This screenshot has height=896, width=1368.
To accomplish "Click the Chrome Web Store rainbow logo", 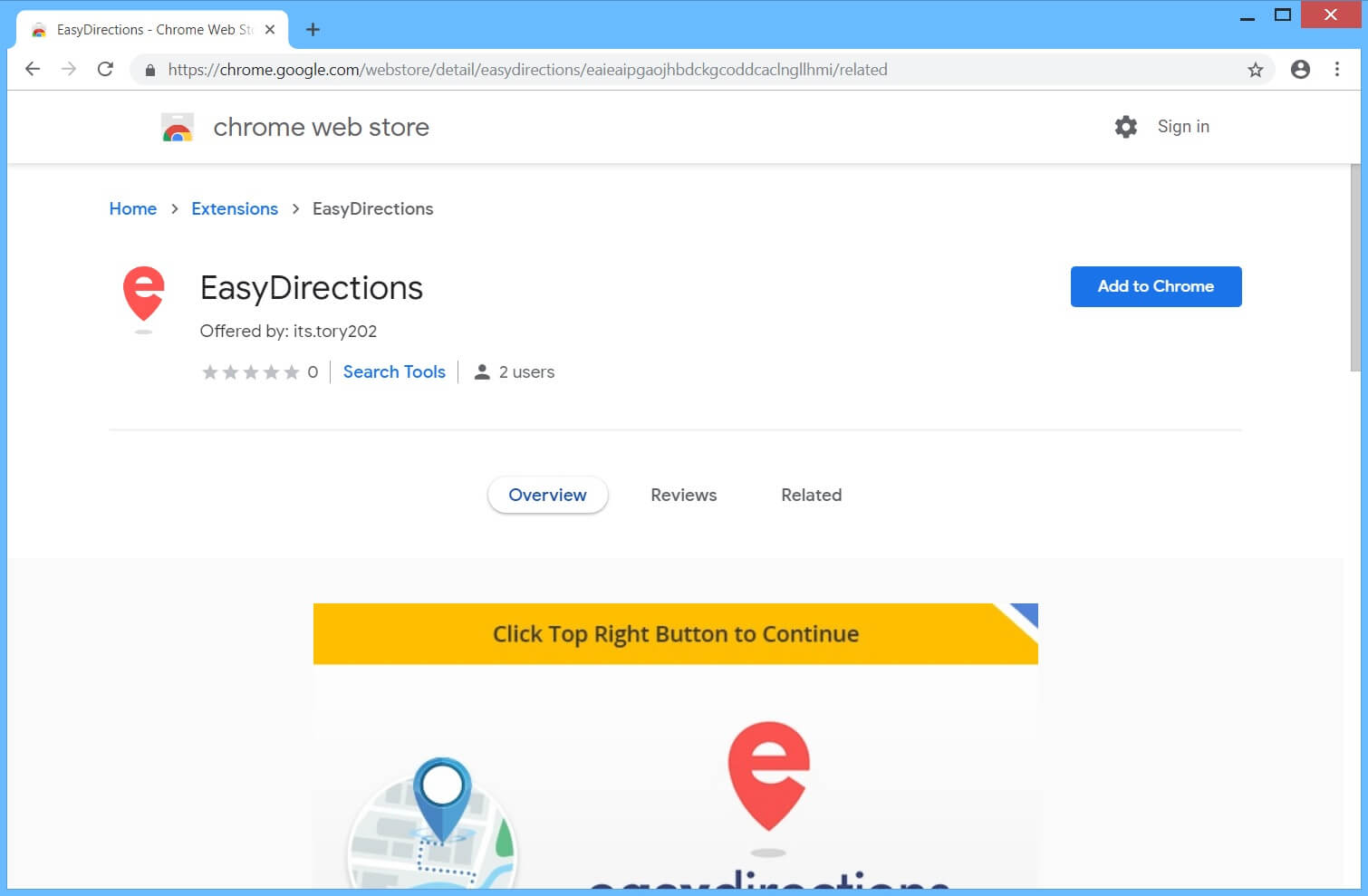I will [178, 127].
